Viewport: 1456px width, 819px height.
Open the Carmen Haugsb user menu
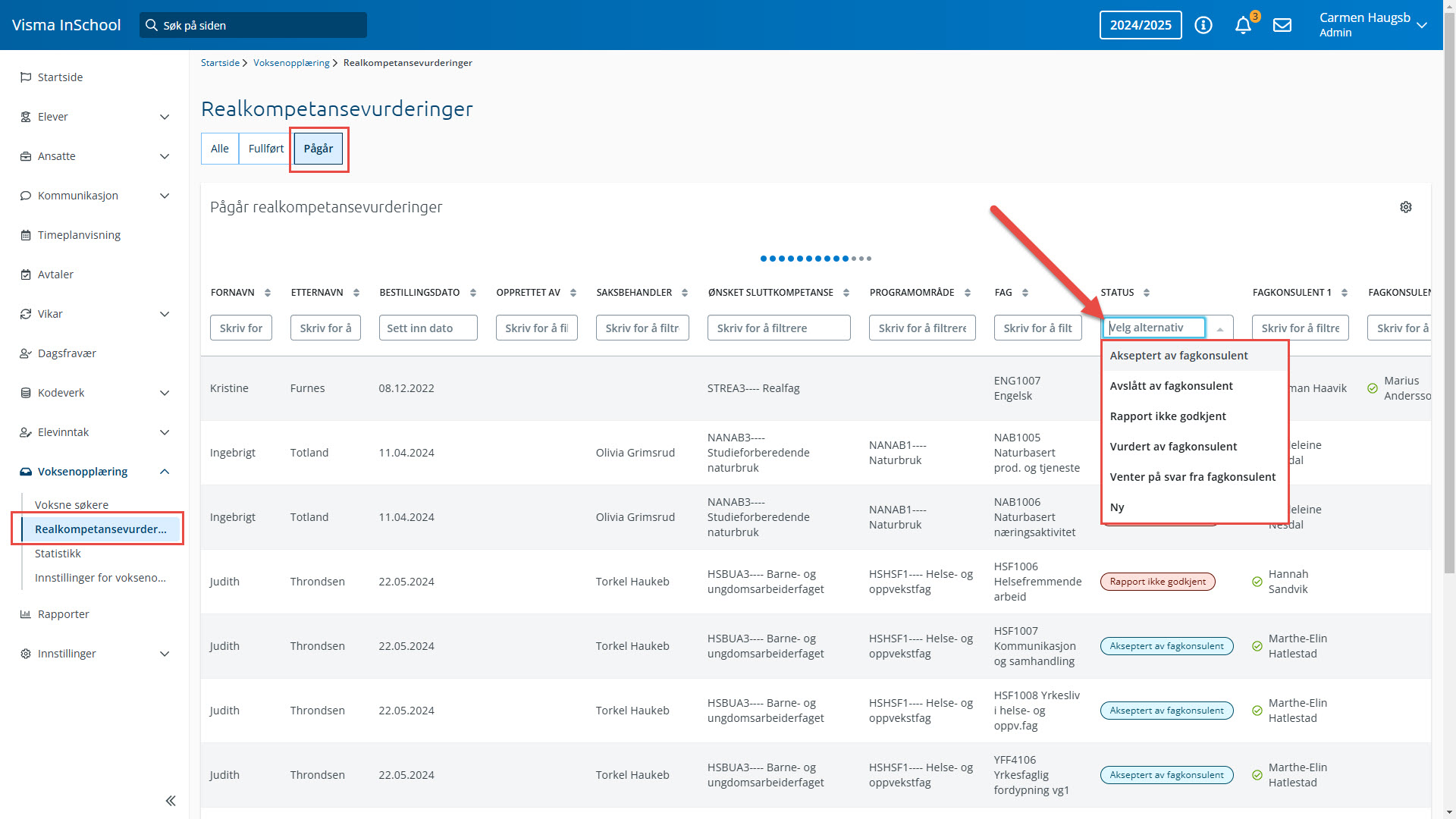pos(1373,25)
